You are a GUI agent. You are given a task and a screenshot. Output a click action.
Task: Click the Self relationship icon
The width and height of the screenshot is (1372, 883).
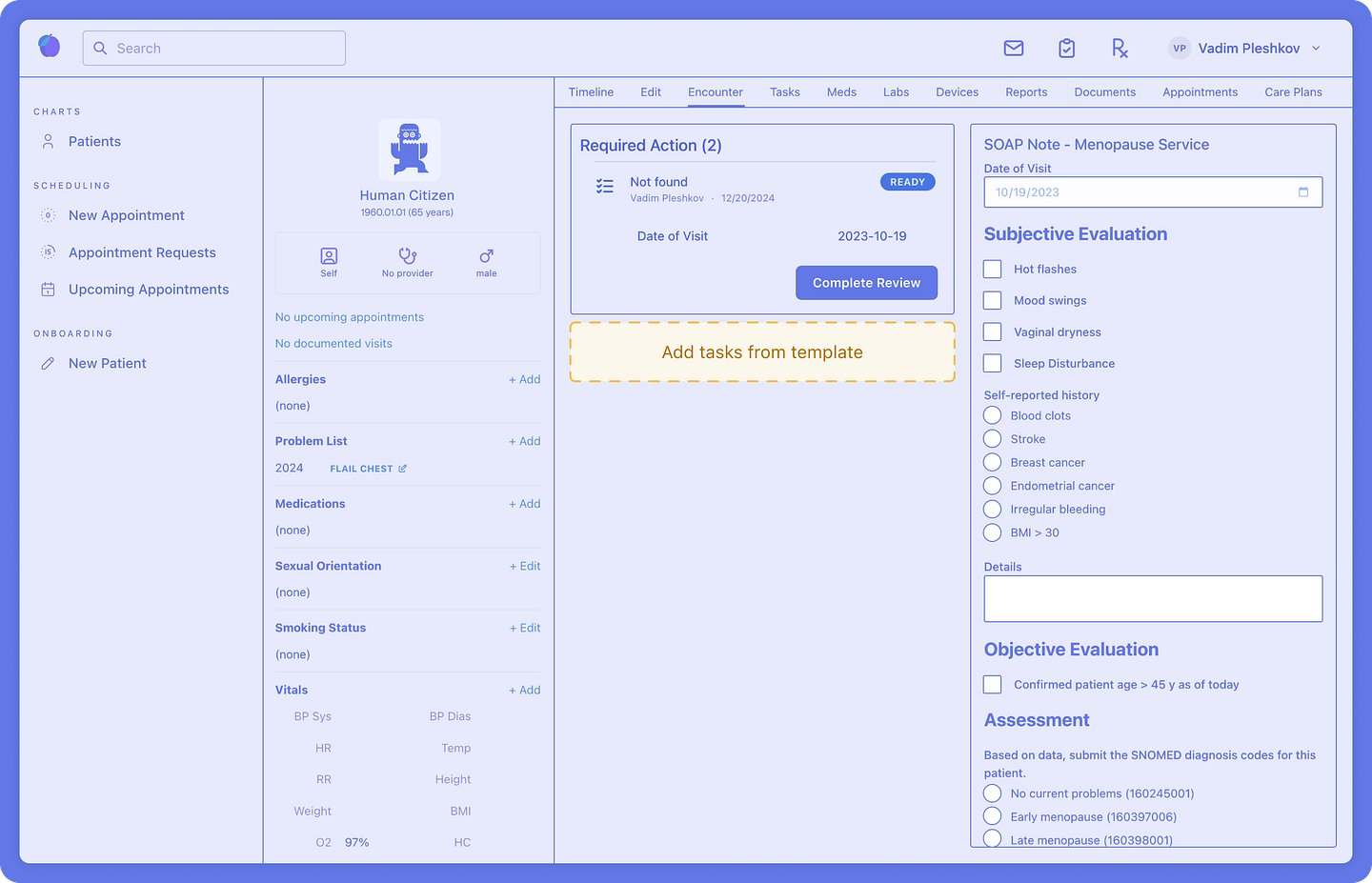click(329, 256)
